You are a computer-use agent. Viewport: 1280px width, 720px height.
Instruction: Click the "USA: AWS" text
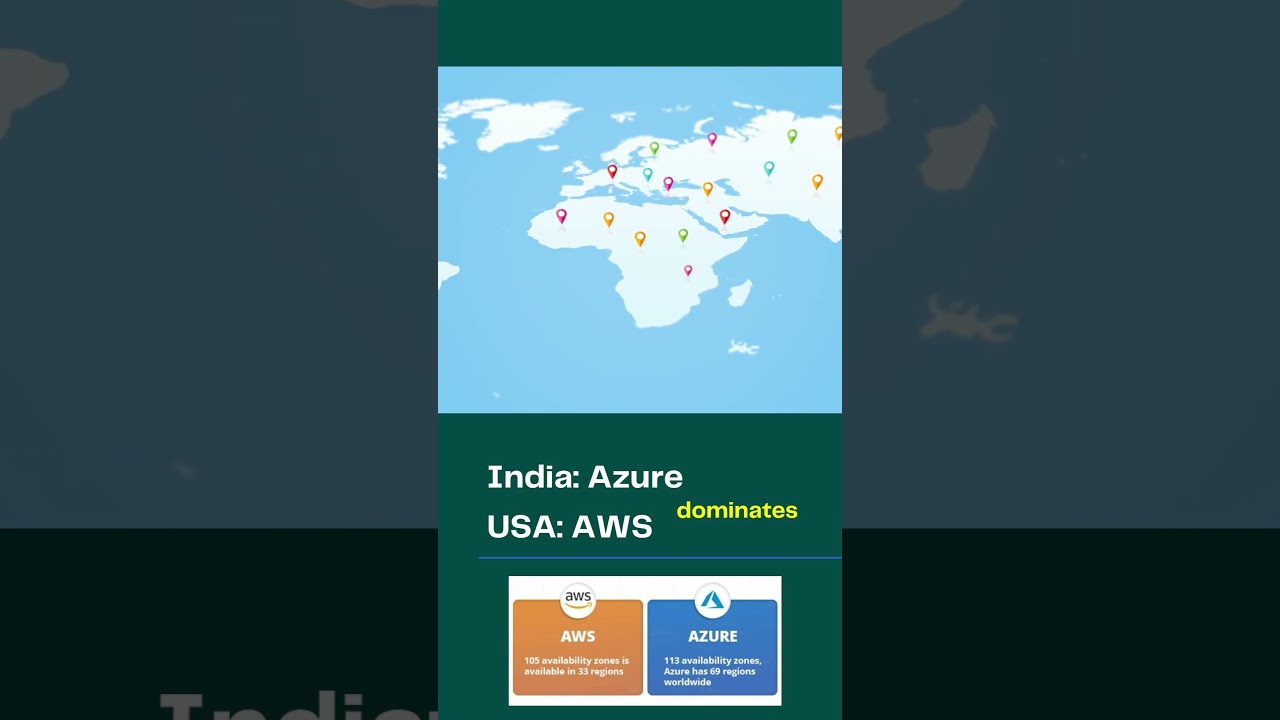pyautogui.click(x=570, y=527)
